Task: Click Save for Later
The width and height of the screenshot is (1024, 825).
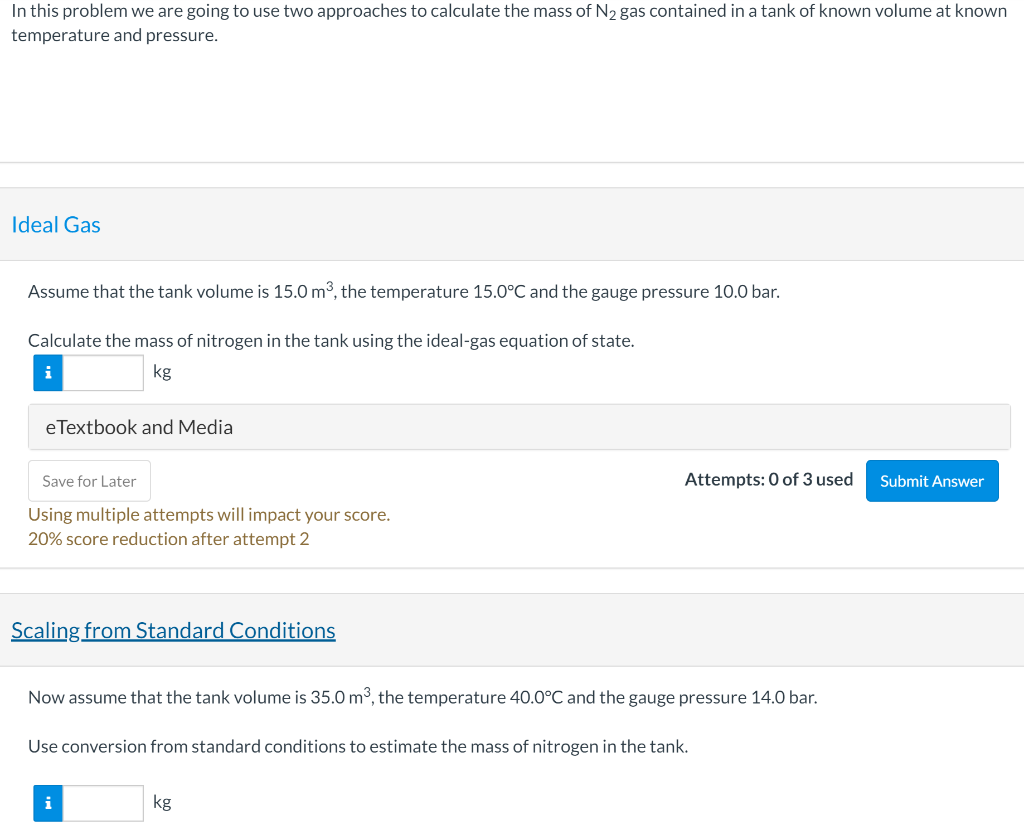Action: [x=89, y=481]
